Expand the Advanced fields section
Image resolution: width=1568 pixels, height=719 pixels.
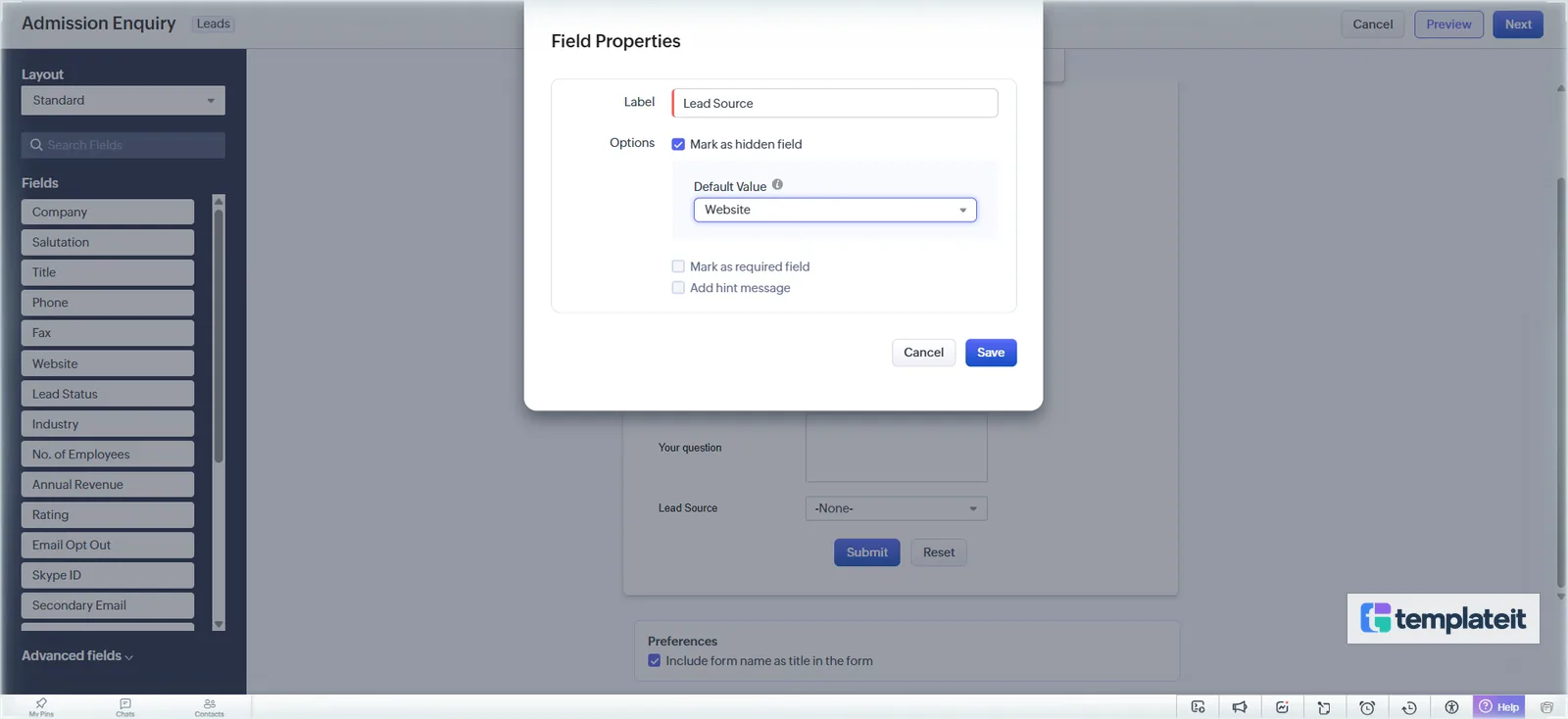coord(77,656)
